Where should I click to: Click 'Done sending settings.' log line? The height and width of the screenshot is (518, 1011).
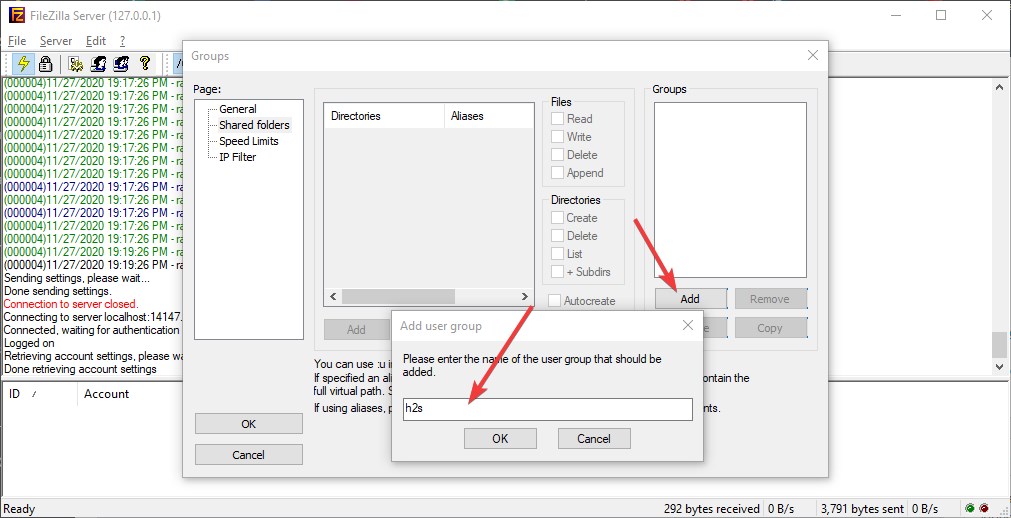click(57, 291)
